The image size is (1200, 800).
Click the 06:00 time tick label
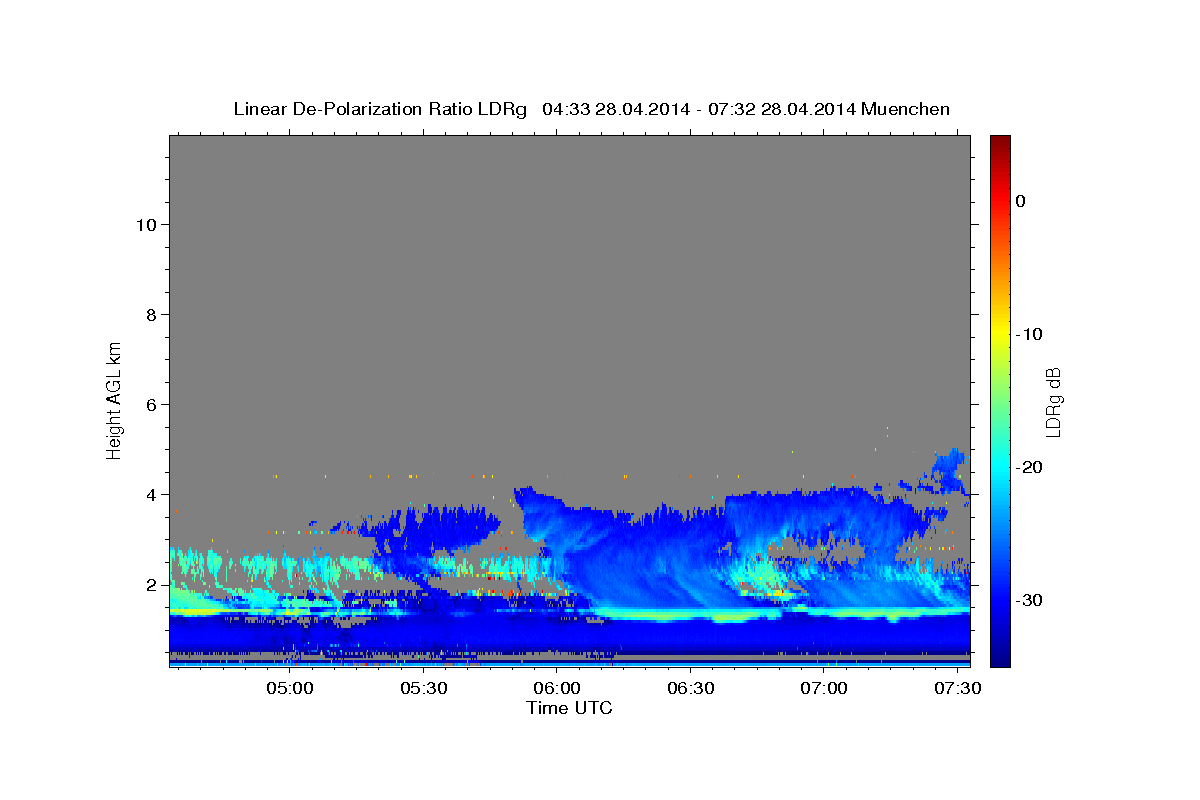click(557, 689)
